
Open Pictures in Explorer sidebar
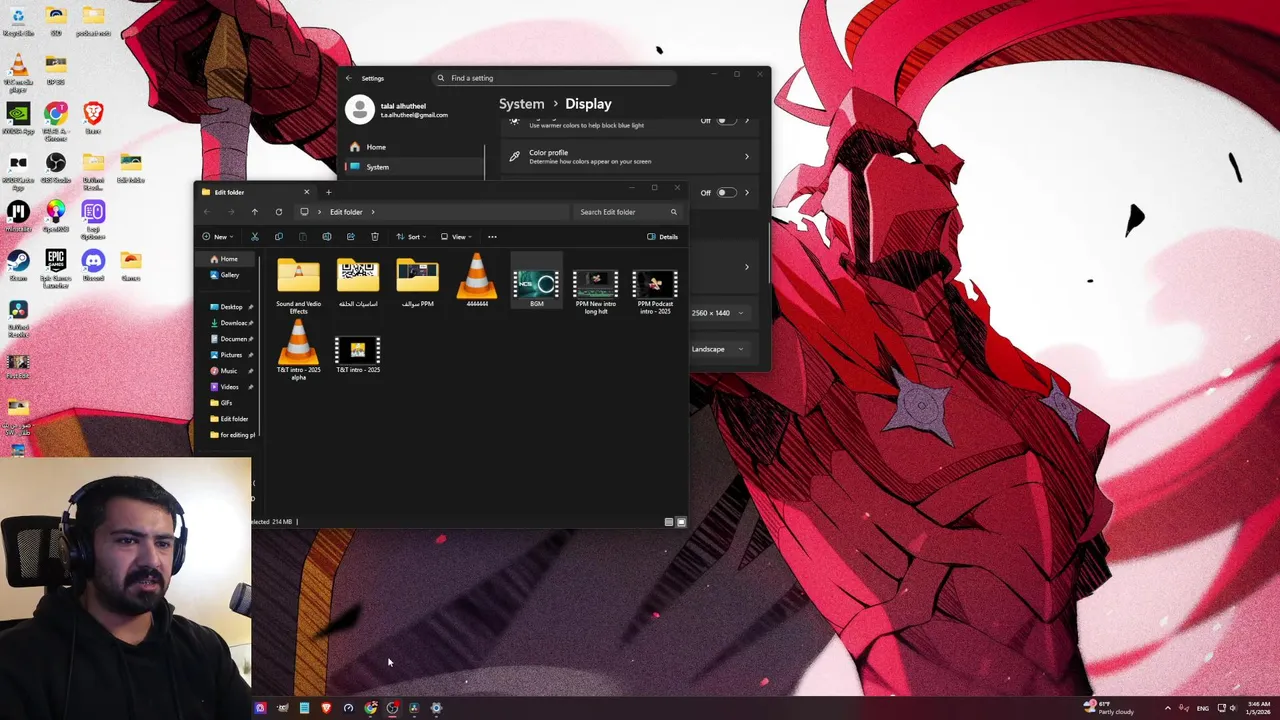coord(226,355)
